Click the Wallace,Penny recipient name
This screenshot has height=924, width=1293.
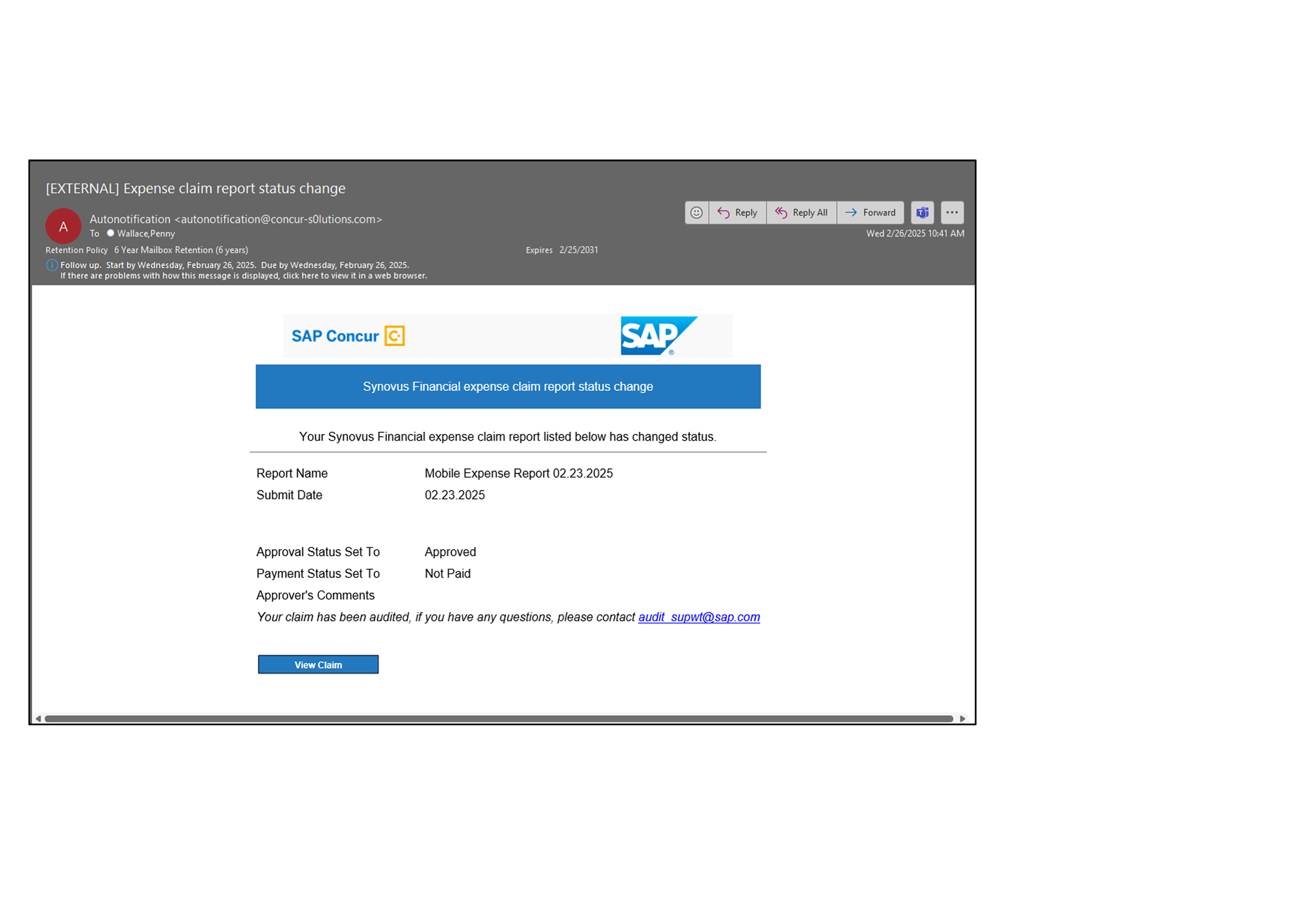tap(146, 234)
